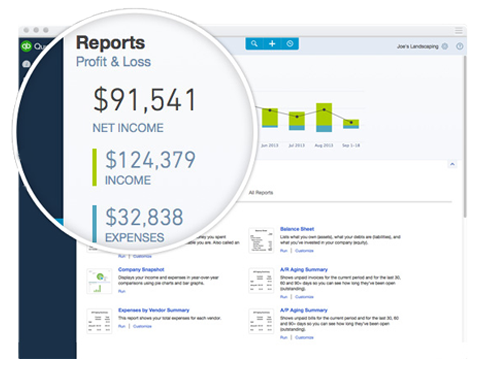Click the 'Jun 2013' axis label
The height and width of the screenshot is (369, 482).
[269, 145]
